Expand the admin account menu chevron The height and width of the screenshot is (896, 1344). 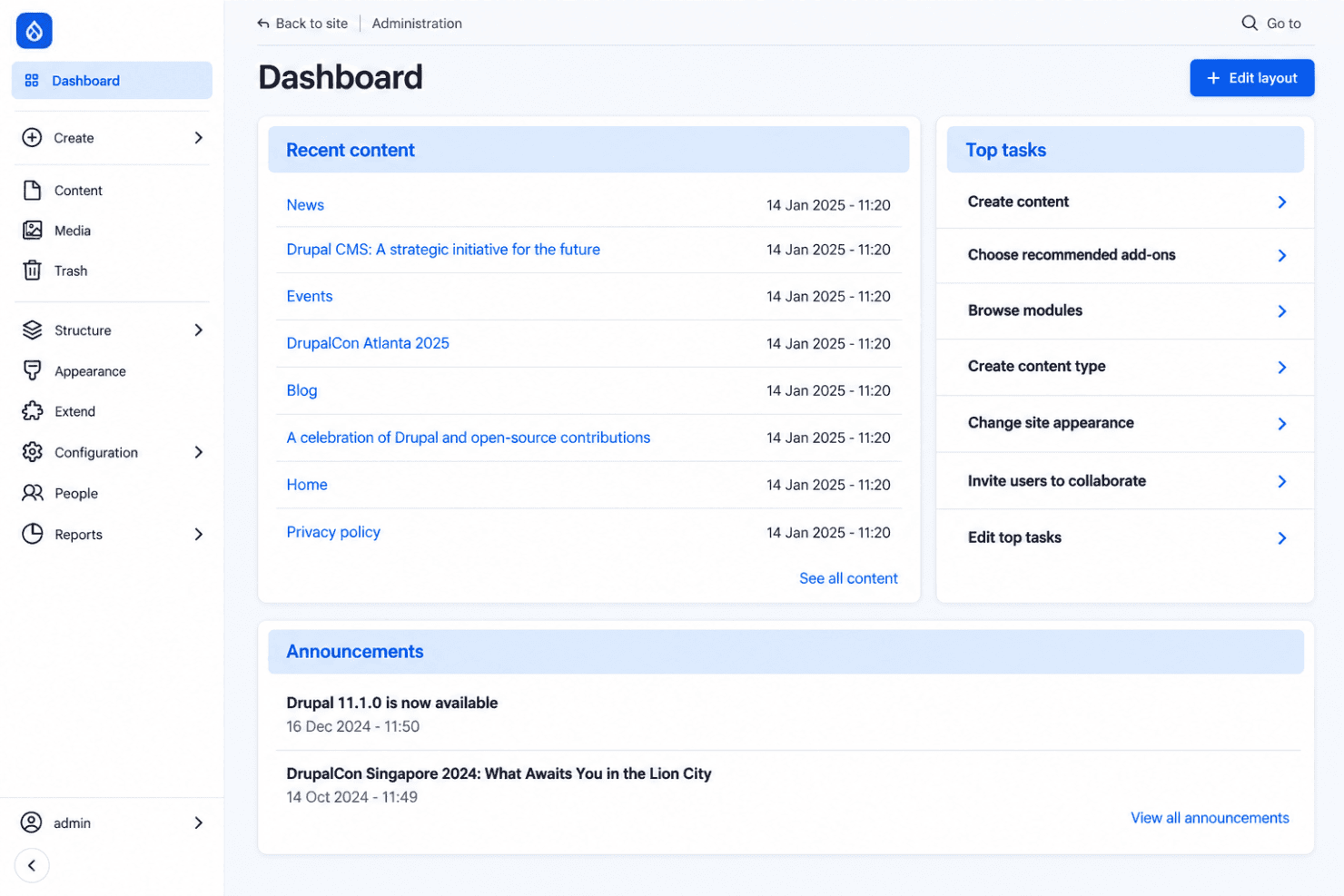pyautogui.click(x=198, y=822)
